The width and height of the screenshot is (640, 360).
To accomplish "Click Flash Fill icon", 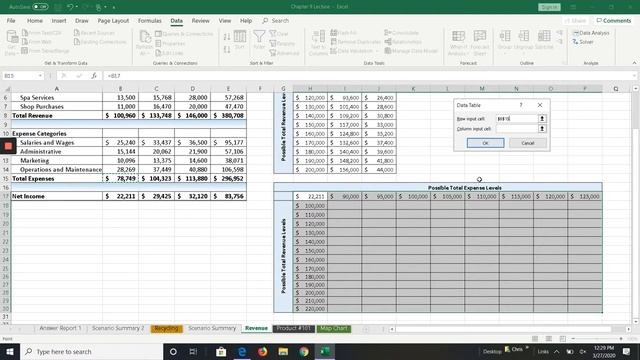I will 334,33.
